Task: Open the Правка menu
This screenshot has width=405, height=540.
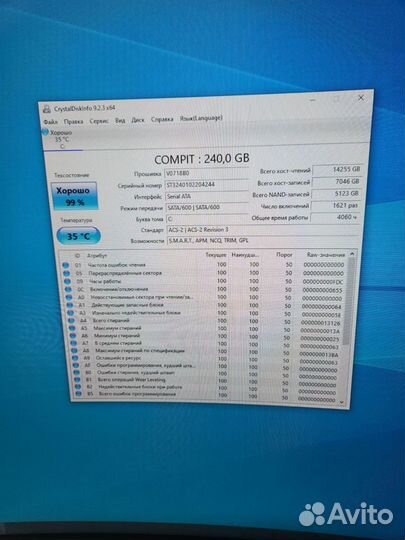Action: point(73,122)
